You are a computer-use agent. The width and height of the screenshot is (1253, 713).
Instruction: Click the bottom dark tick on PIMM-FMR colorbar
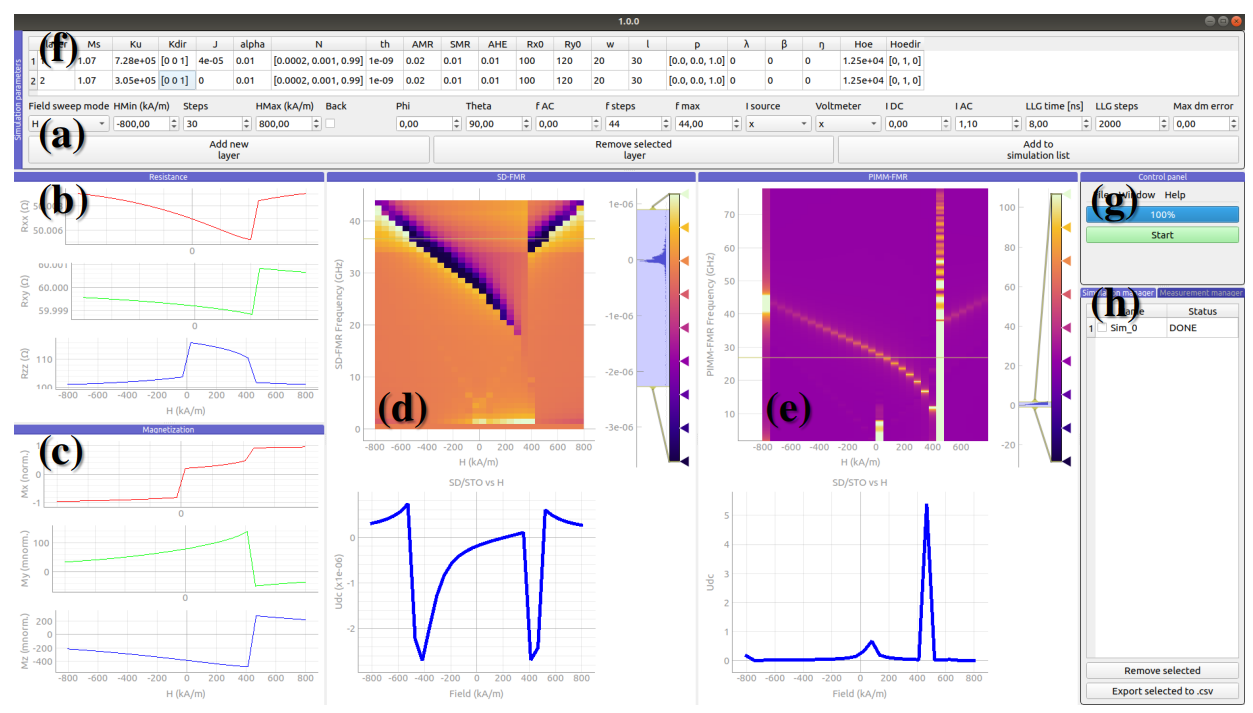click(x=1066, y=460)
